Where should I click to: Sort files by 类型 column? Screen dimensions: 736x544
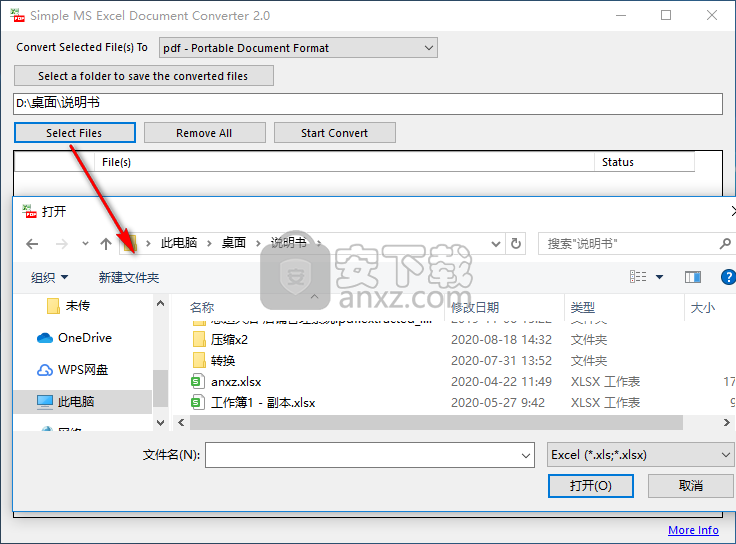pos(583,307)
